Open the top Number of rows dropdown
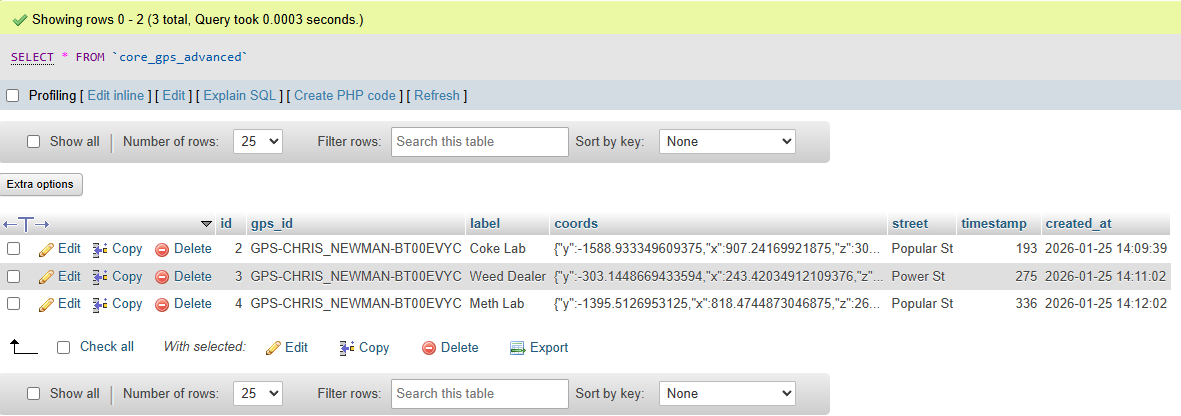 pos(258,142)
